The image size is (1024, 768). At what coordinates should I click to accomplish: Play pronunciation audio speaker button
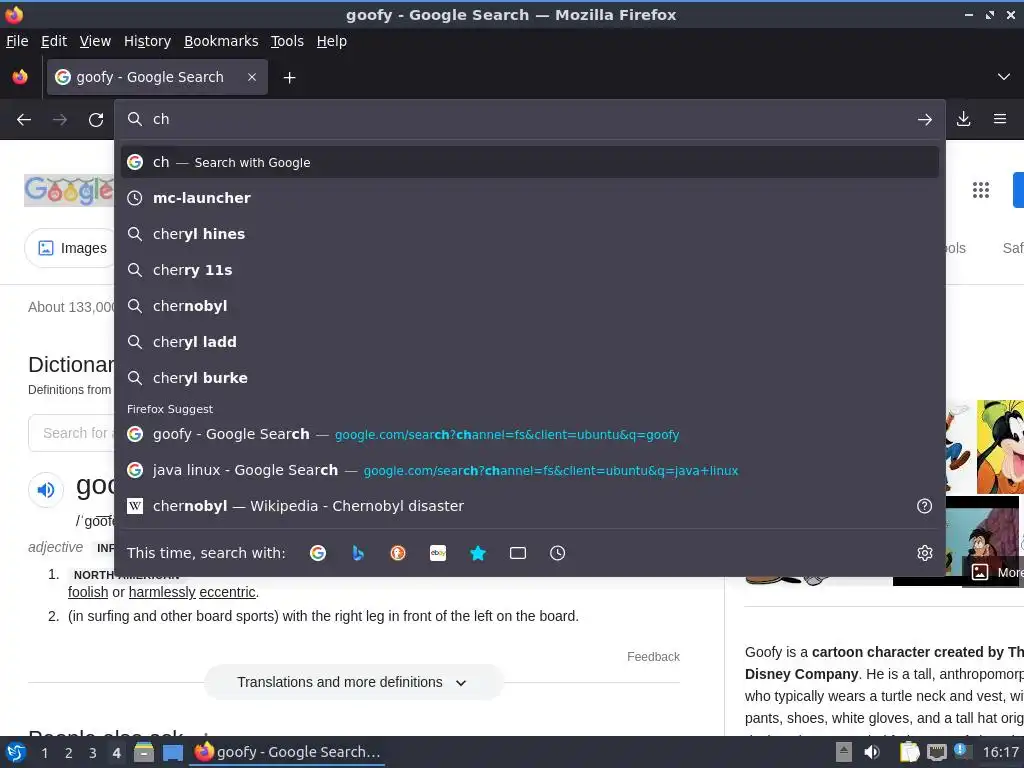tap(46, 490)
